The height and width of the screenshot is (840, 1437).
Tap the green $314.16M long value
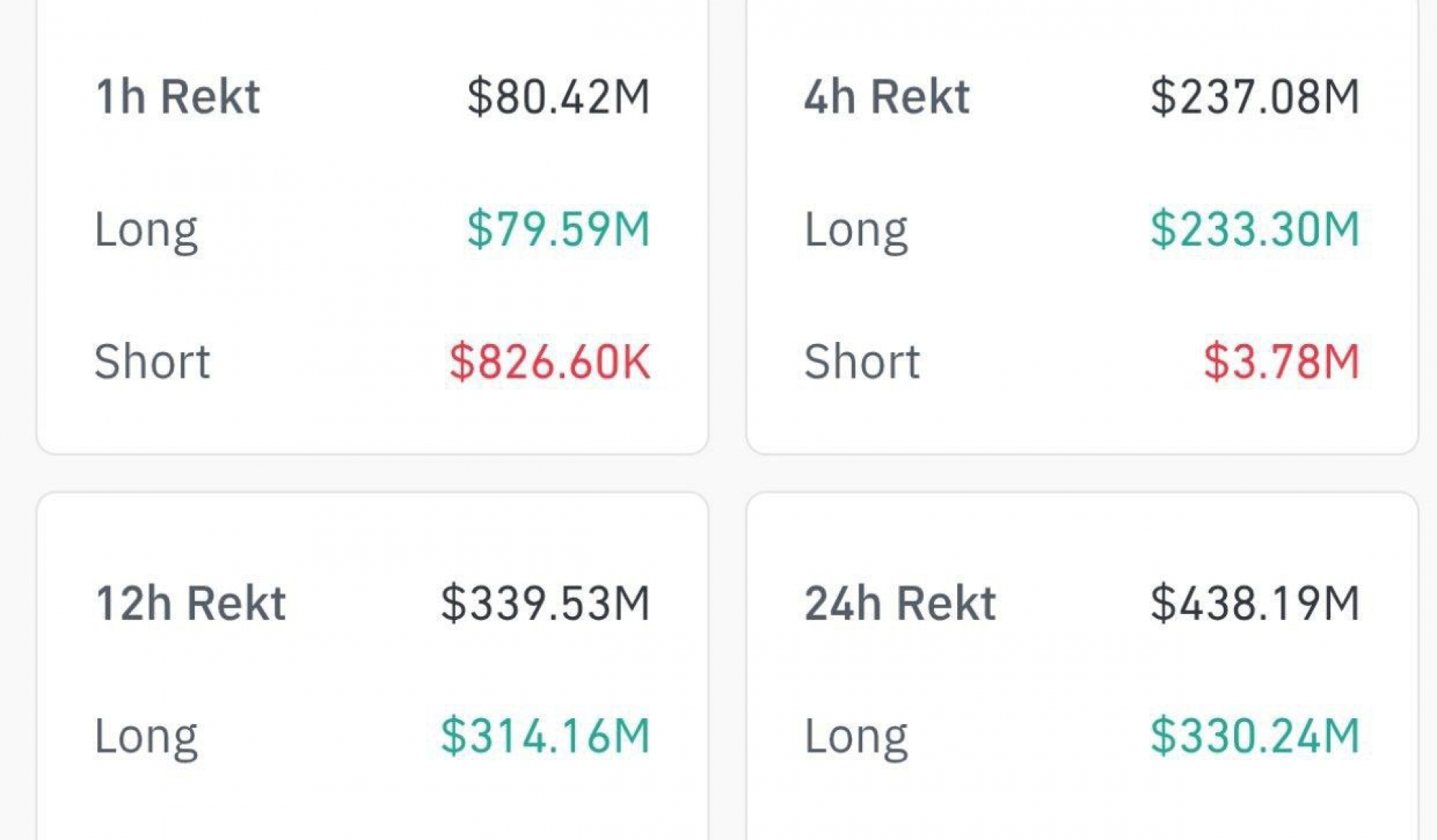545,736
